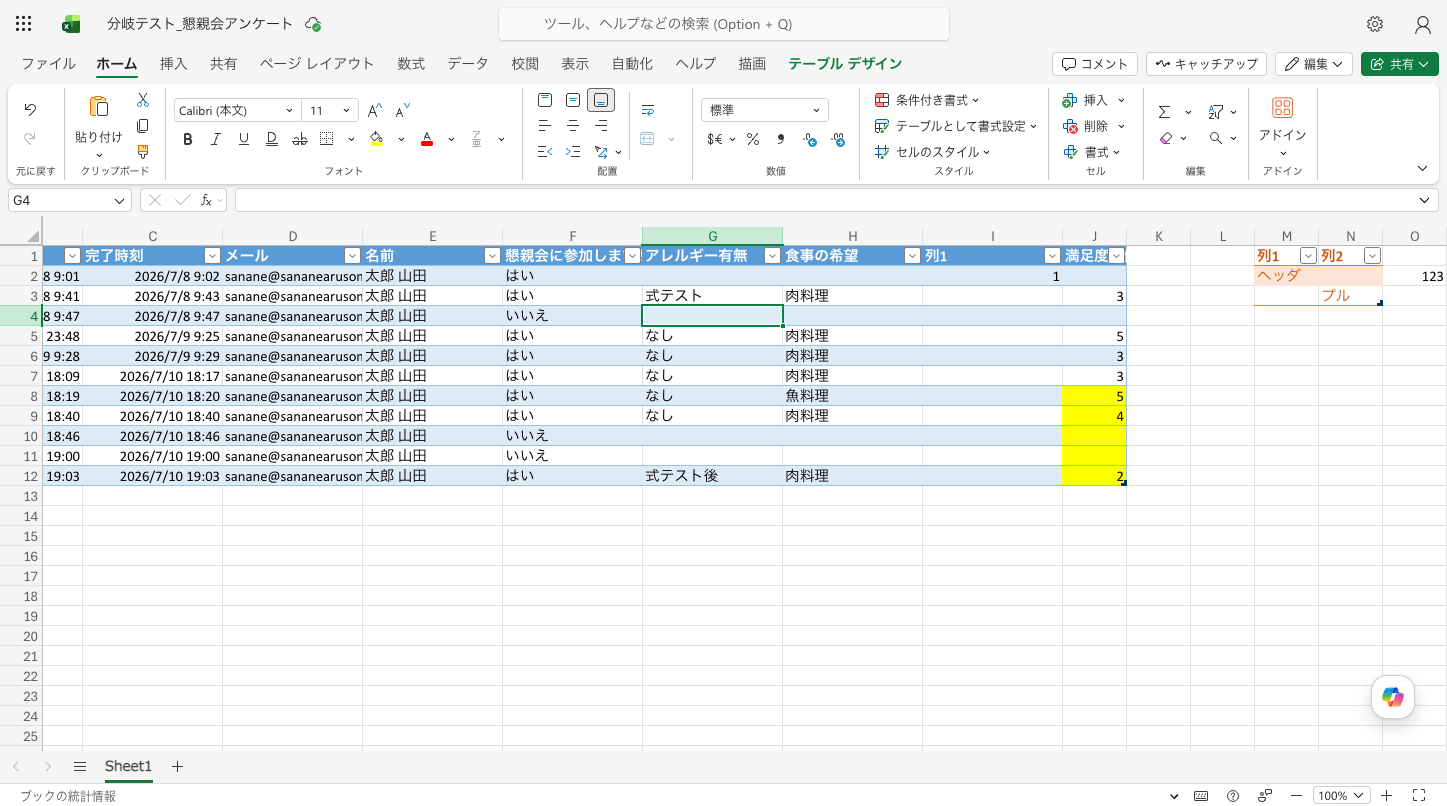
Task: Click the Find magnifier icon
Action: 1216,138
